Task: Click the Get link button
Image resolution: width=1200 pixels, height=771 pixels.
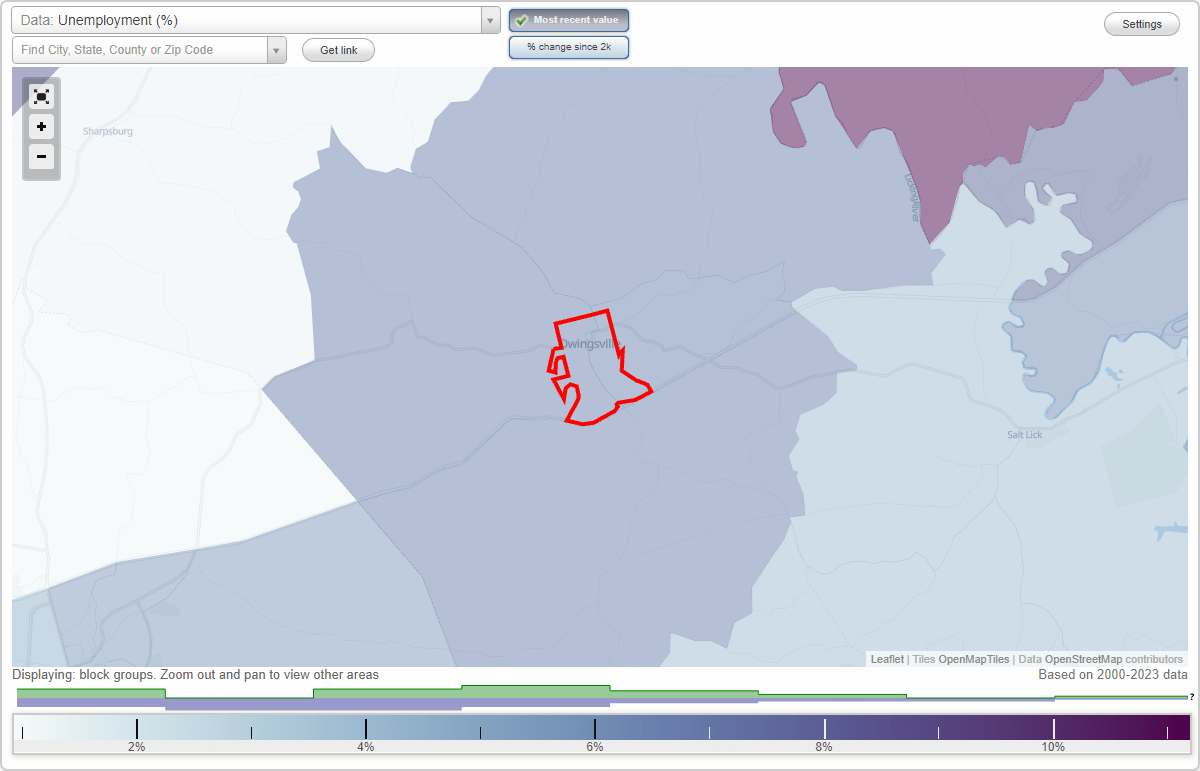Action: pyautogui.click(x=337, y=49)
